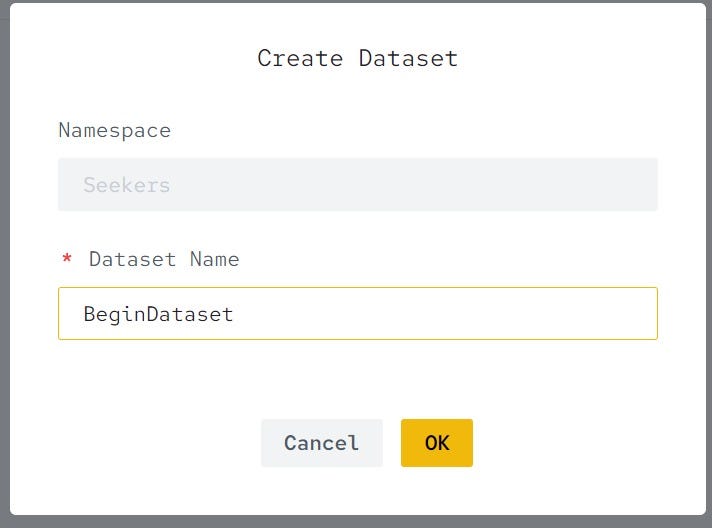Click empty area of the Namespace box
712x528 pixels.
(413, 184)
